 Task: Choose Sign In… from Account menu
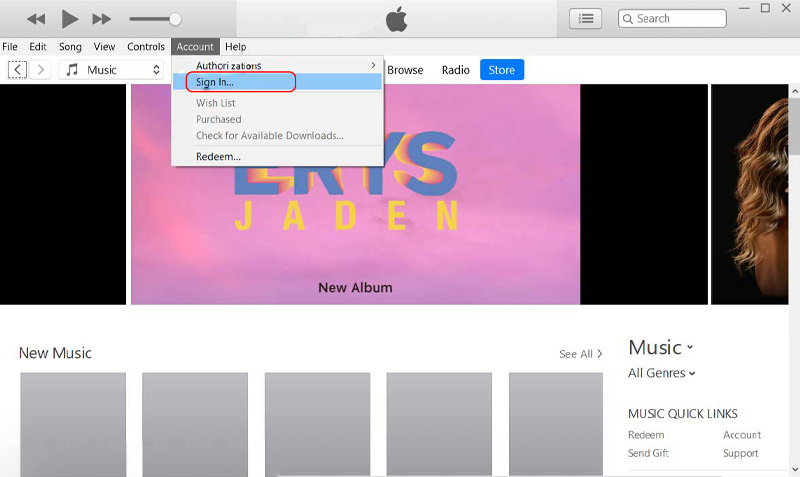click(x=278, y=82)
